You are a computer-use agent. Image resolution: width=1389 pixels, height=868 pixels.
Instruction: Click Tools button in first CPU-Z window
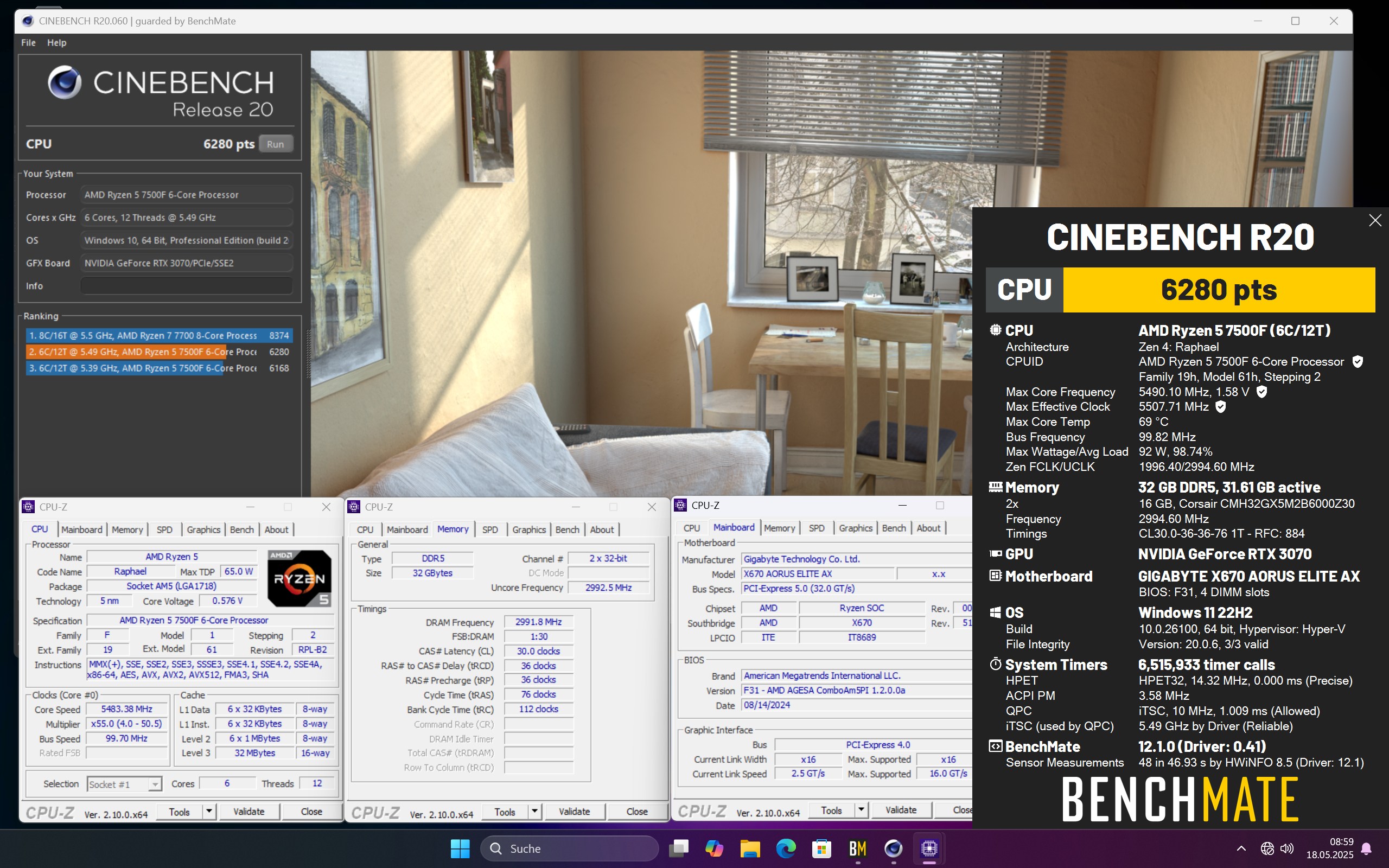click(x=179, y=811)
